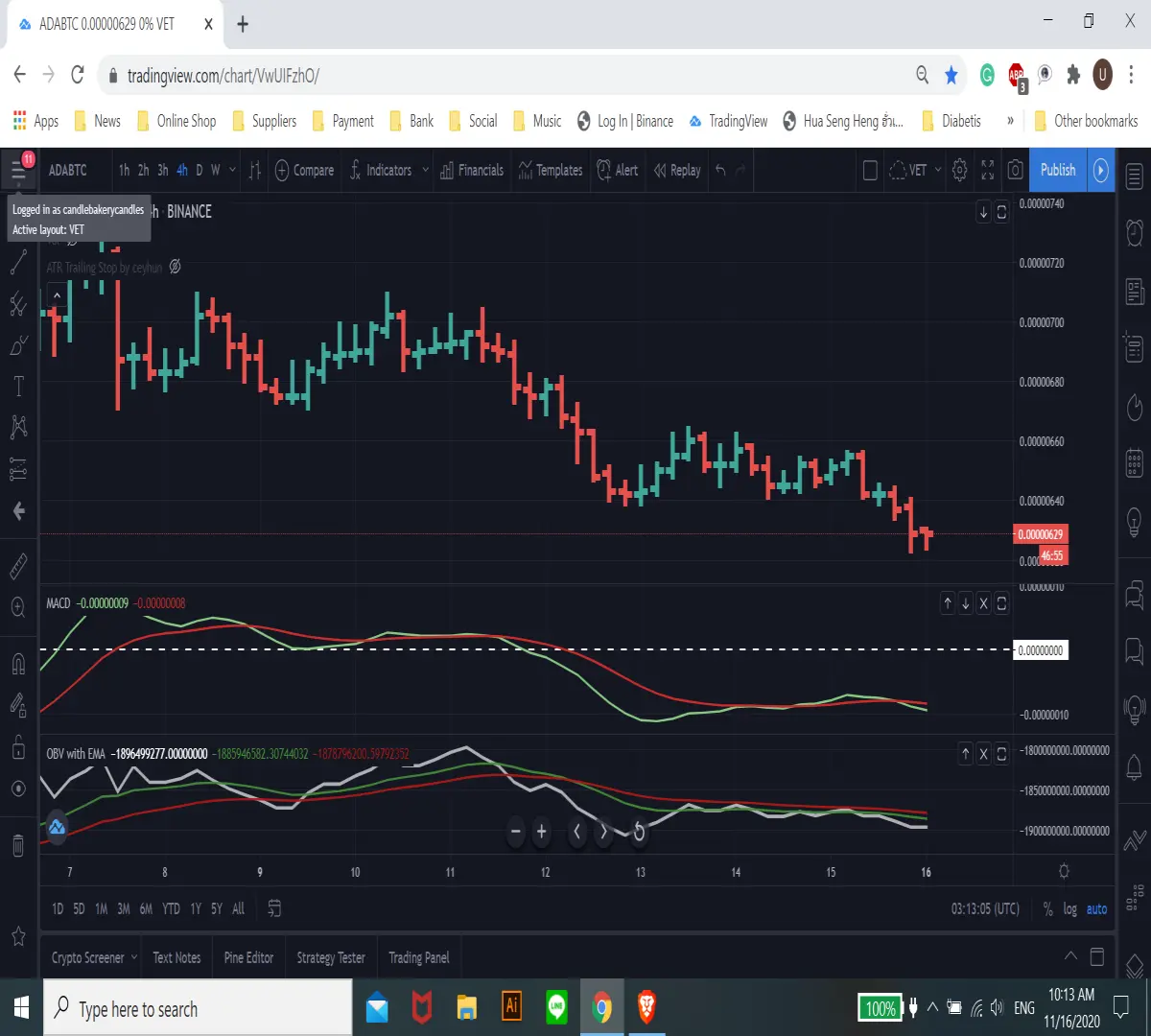The image size is (1151, 1036).
Task: Toggle lock all drawing tools
Action: 18,746
